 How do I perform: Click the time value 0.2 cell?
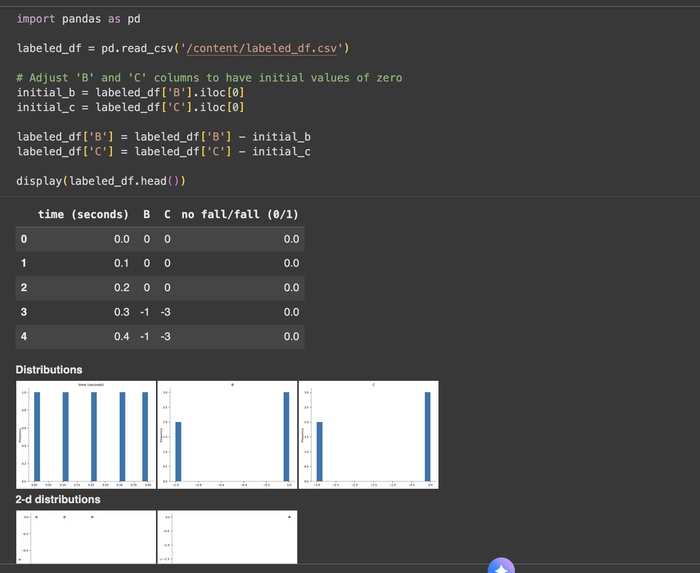tap(121, 288)
